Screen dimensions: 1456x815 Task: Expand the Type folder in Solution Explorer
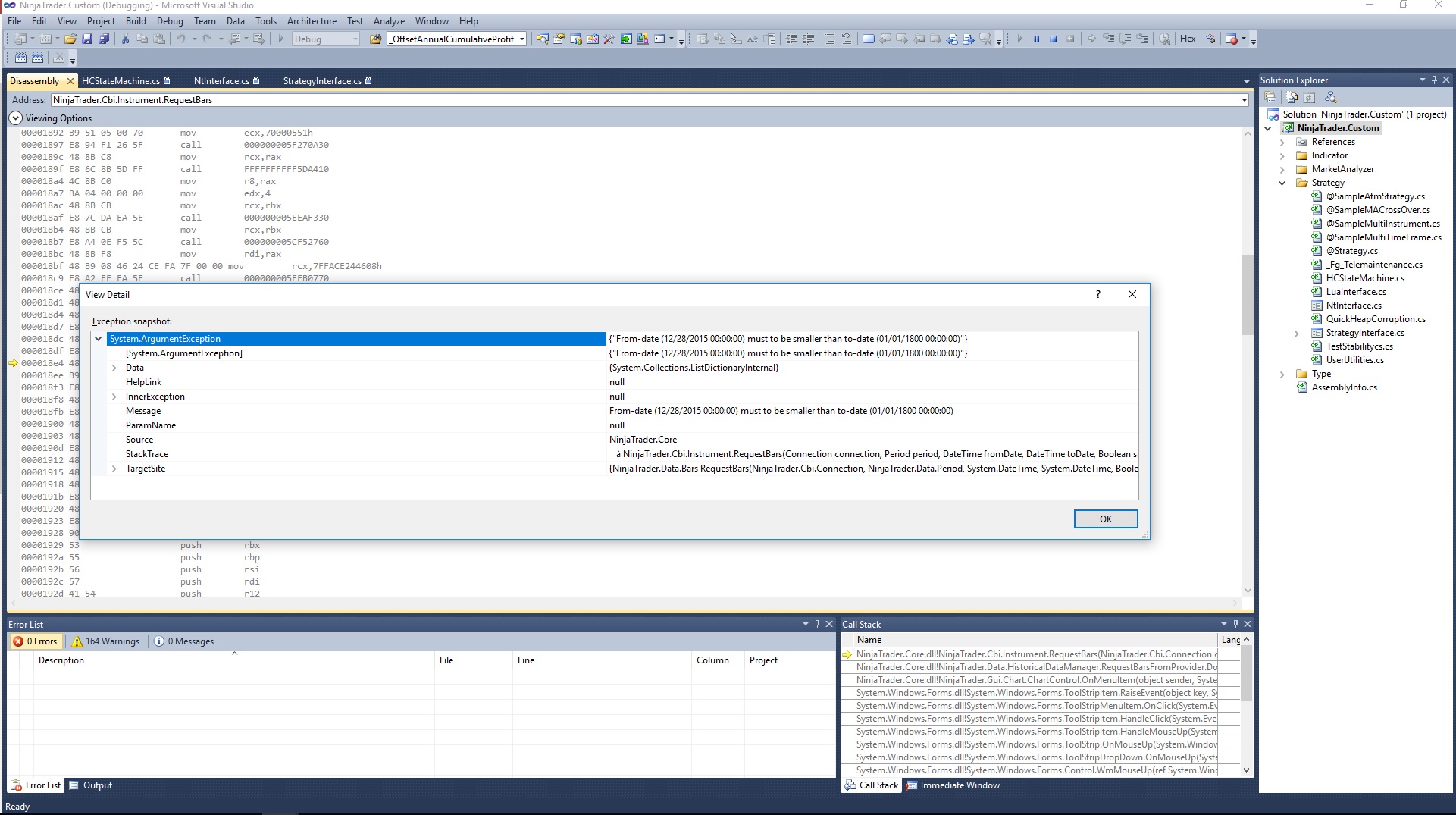coord(1282,374)
